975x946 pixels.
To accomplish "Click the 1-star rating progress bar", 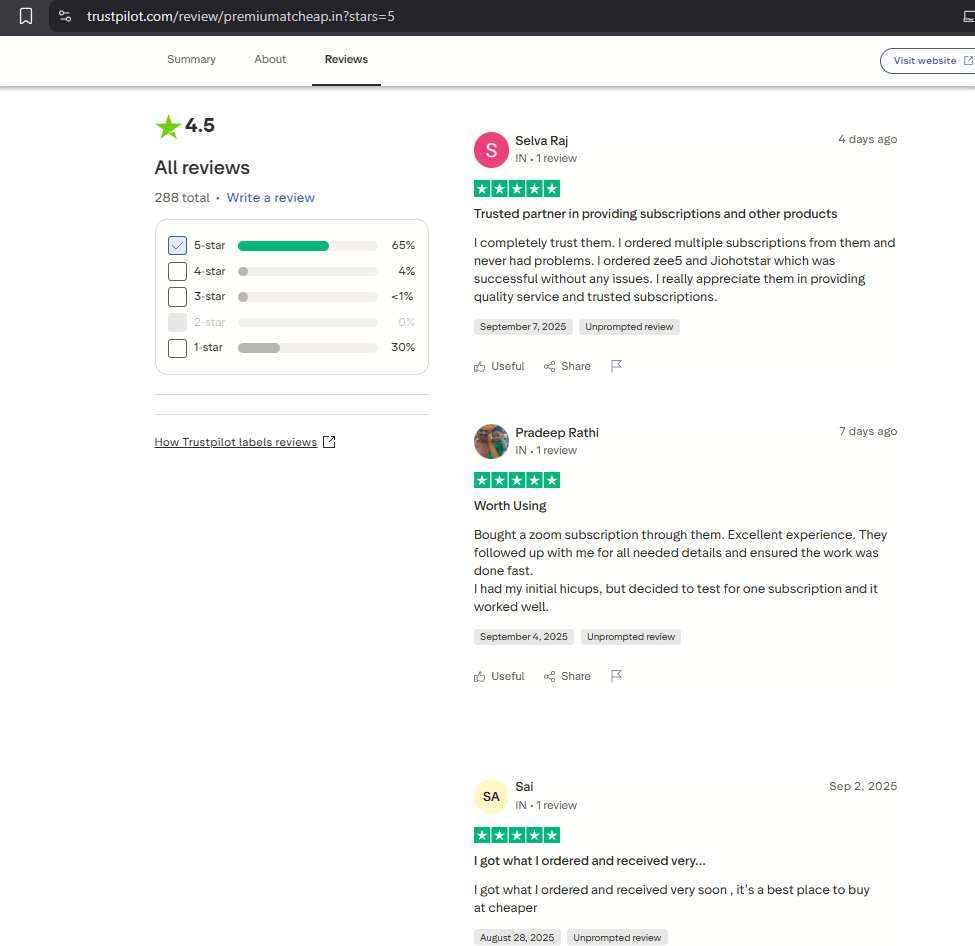I will (x=307, y=348).
